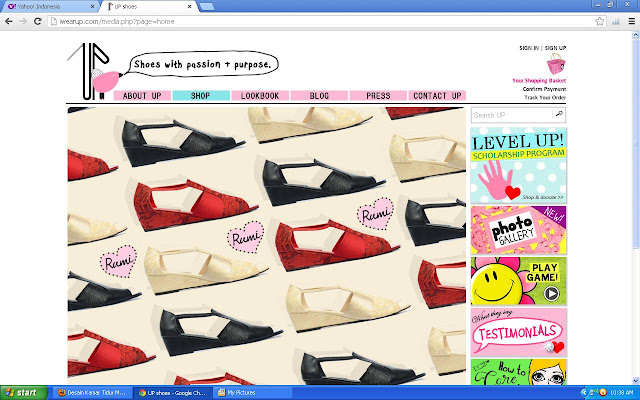This screenshot has height=400, width=640.
Task: Open the LOOKBOOK menu item
Action: click(x=260, y=96)
